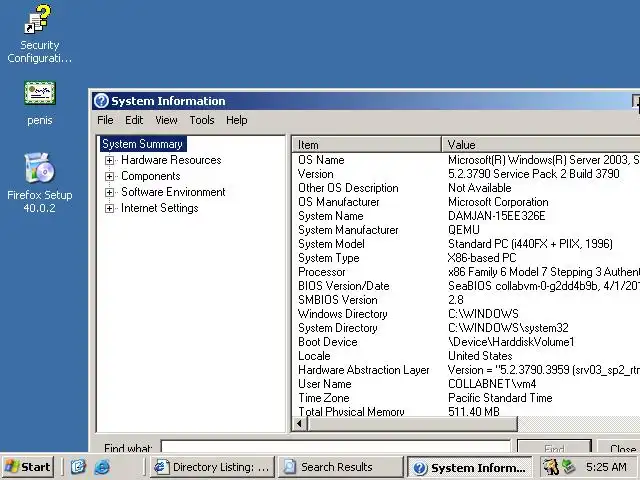Select System Summary in the tree
The image size is (640, 480).
143,144
